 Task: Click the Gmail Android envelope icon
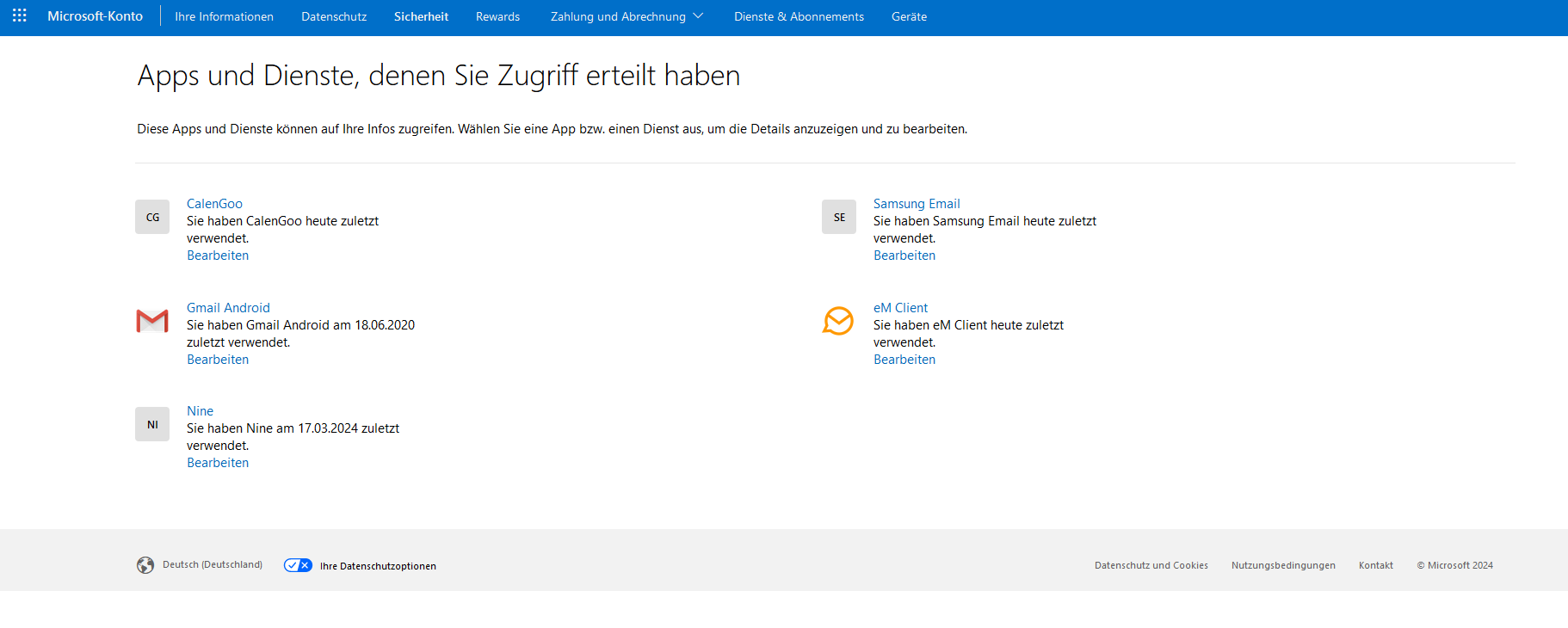point(152,321)
